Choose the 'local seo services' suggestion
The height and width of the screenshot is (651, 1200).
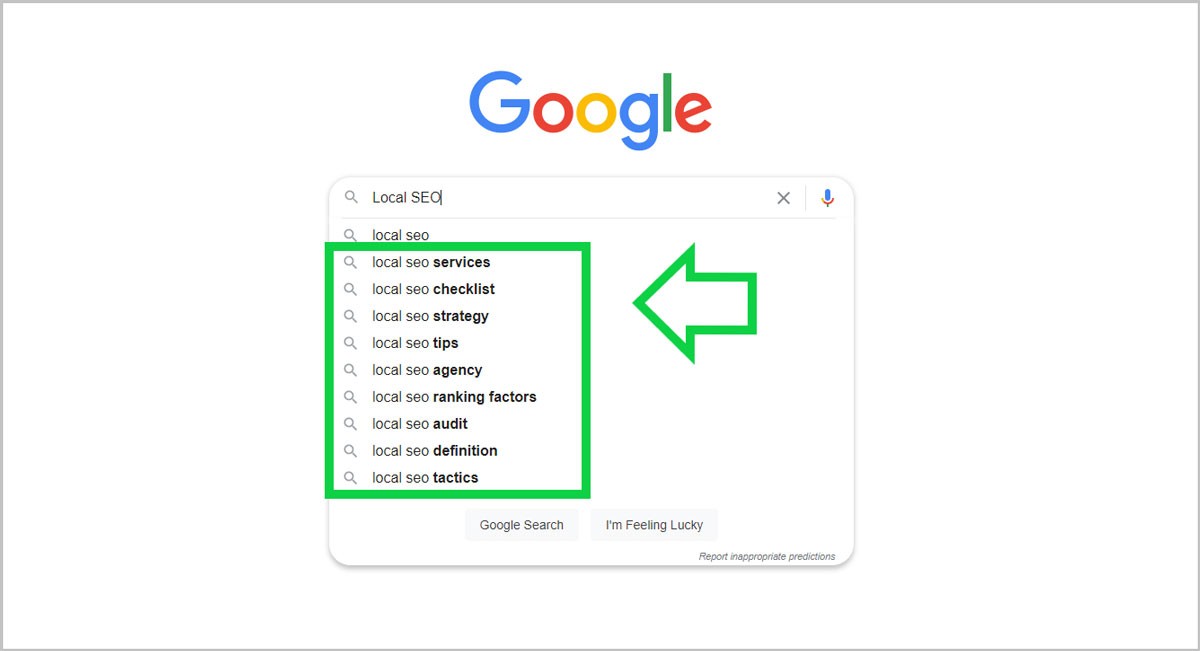(431, 262)
